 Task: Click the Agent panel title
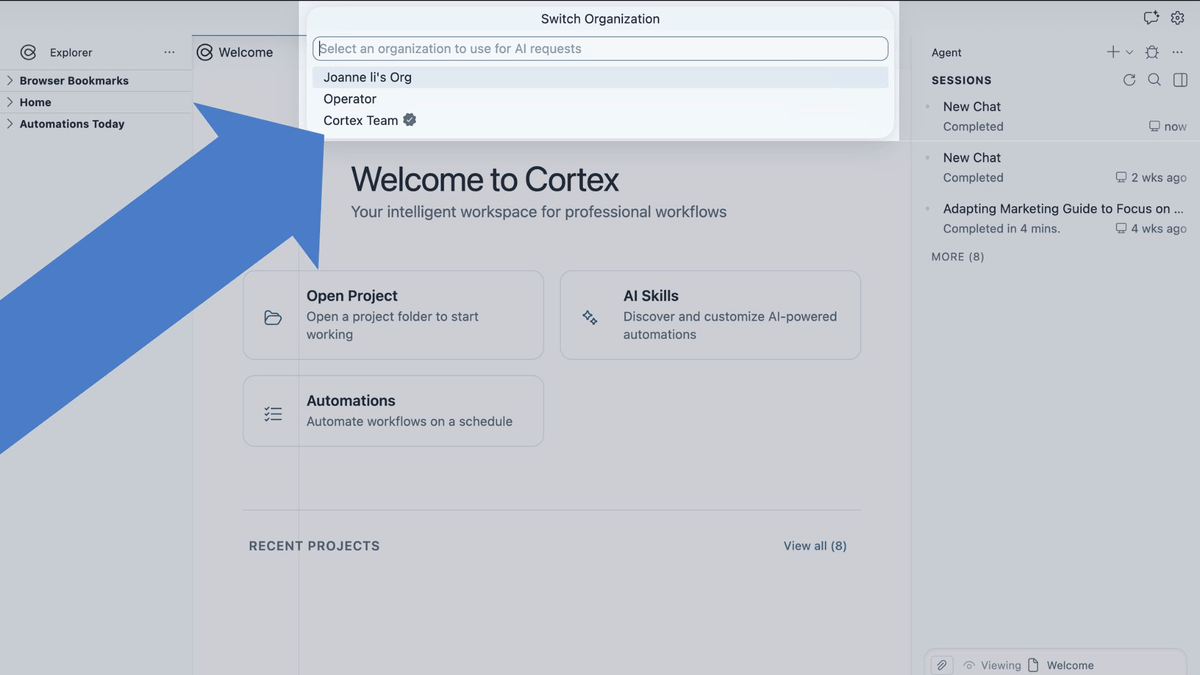946,53
